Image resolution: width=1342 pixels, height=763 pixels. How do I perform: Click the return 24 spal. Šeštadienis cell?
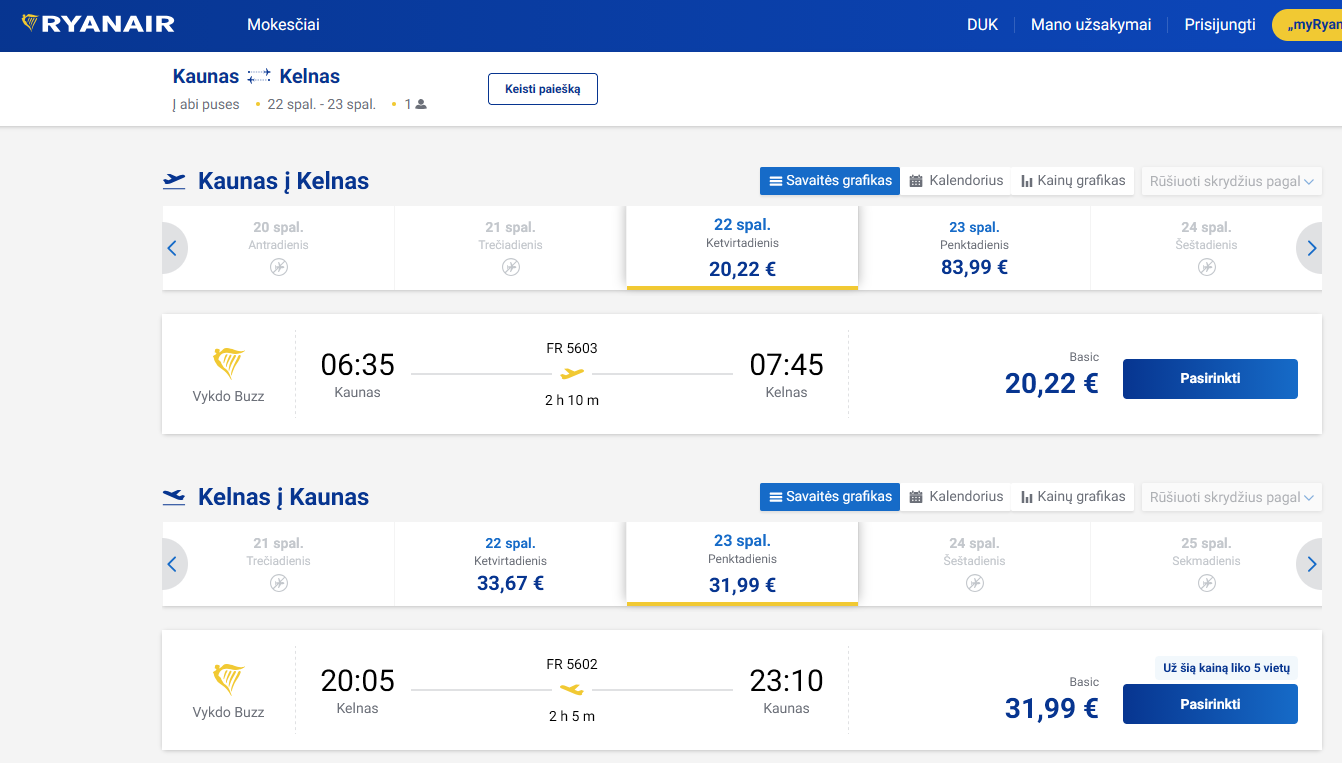click(x=974, y=564)
